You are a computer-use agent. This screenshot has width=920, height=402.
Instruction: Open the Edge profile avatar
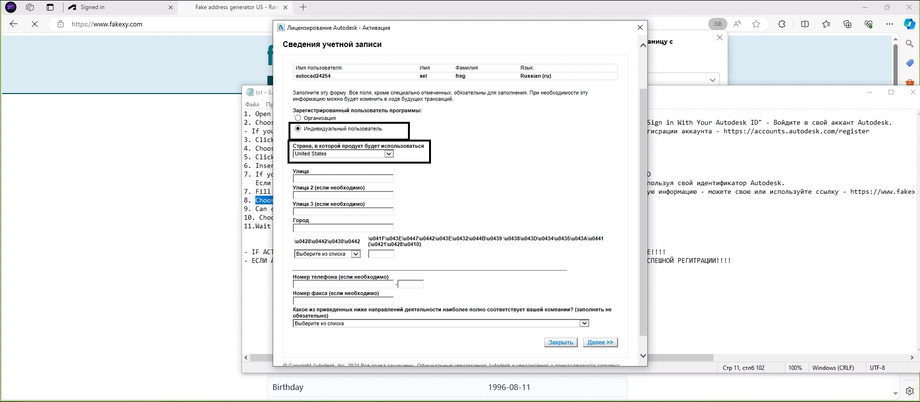click(x=11, y=8)
